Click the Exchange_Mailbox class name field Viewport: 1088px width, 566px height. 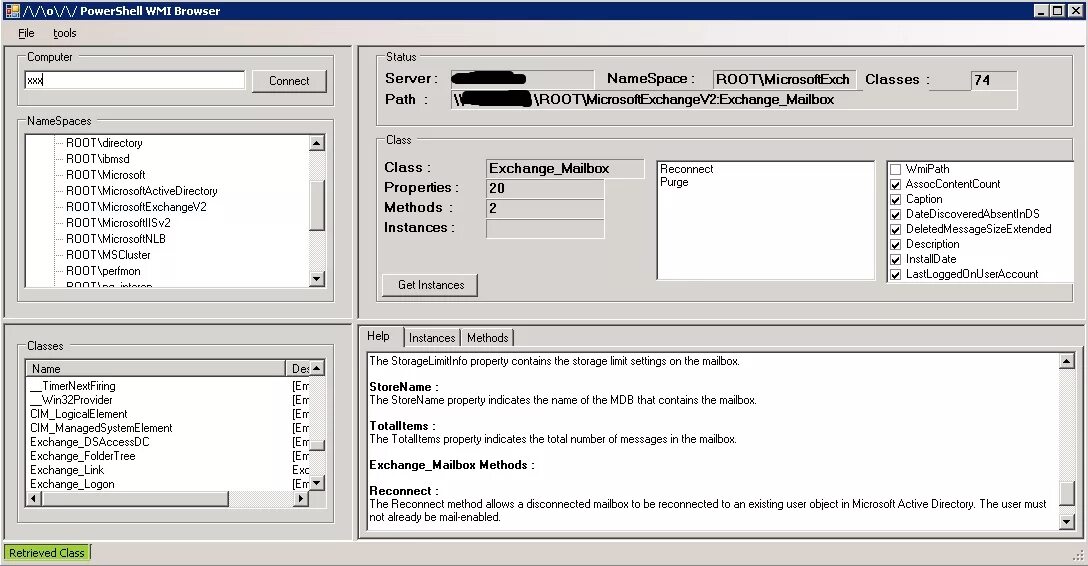pyautogui.click(x=565, y=169)
